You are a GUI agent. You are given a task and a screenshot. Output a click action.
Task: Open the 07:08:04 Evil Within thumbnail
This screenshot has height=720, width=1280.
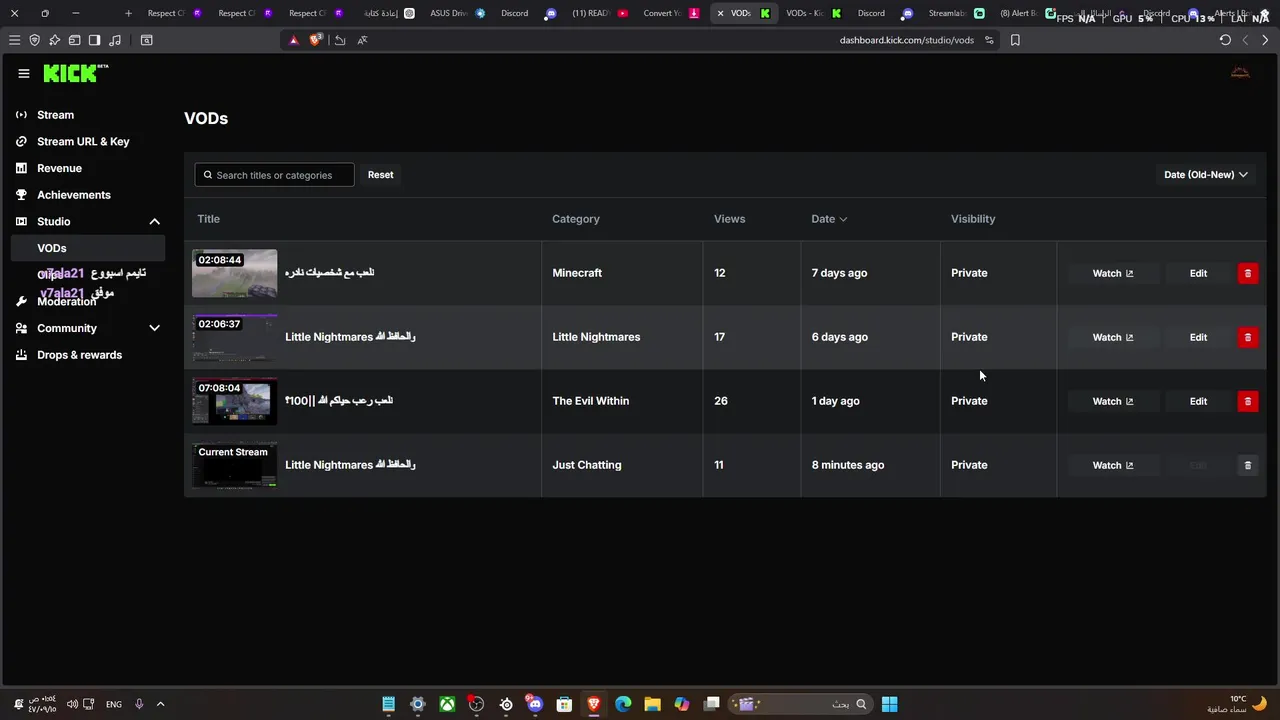pyautogui.click(x=234, y=401)
